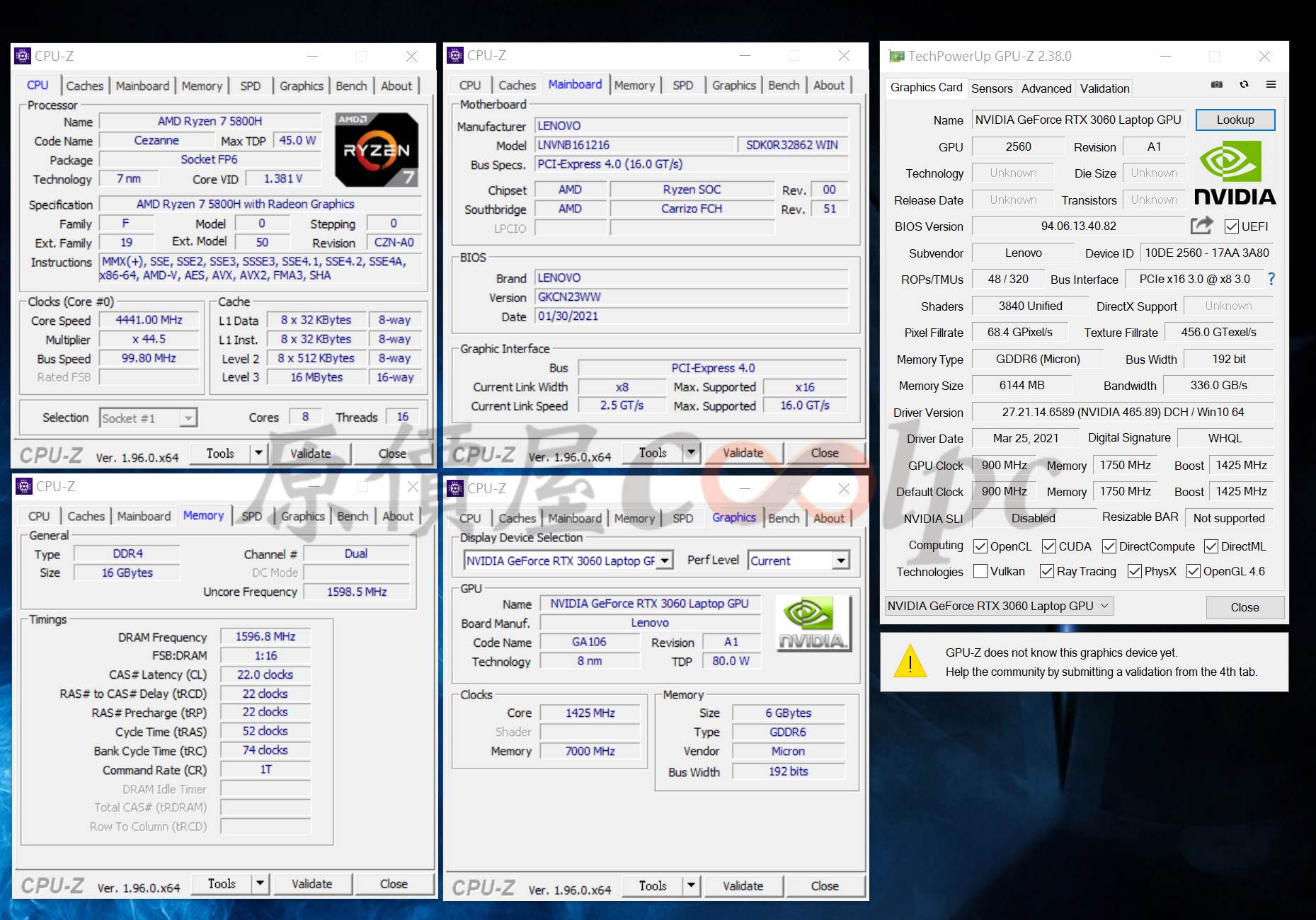Enable the Vulkan checkbox

point(980,571)
